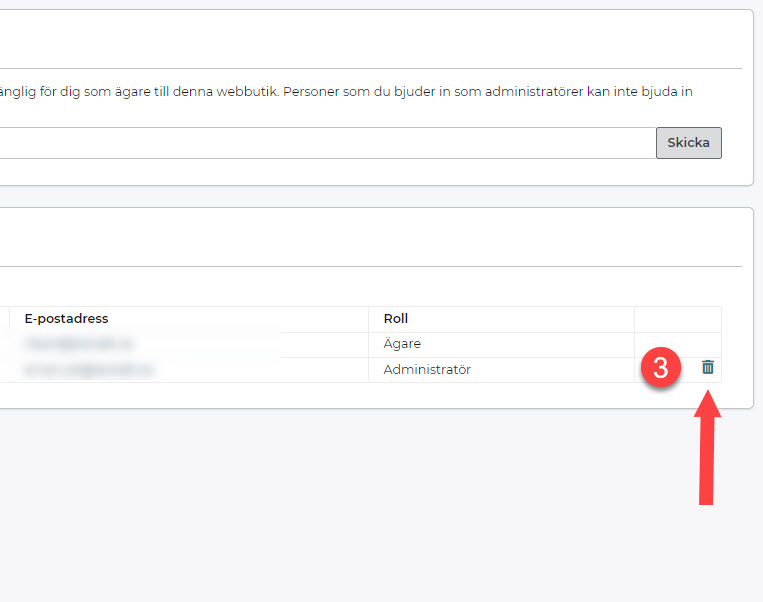Click the empty action cell in Ägare row

(x=677, y=344)
